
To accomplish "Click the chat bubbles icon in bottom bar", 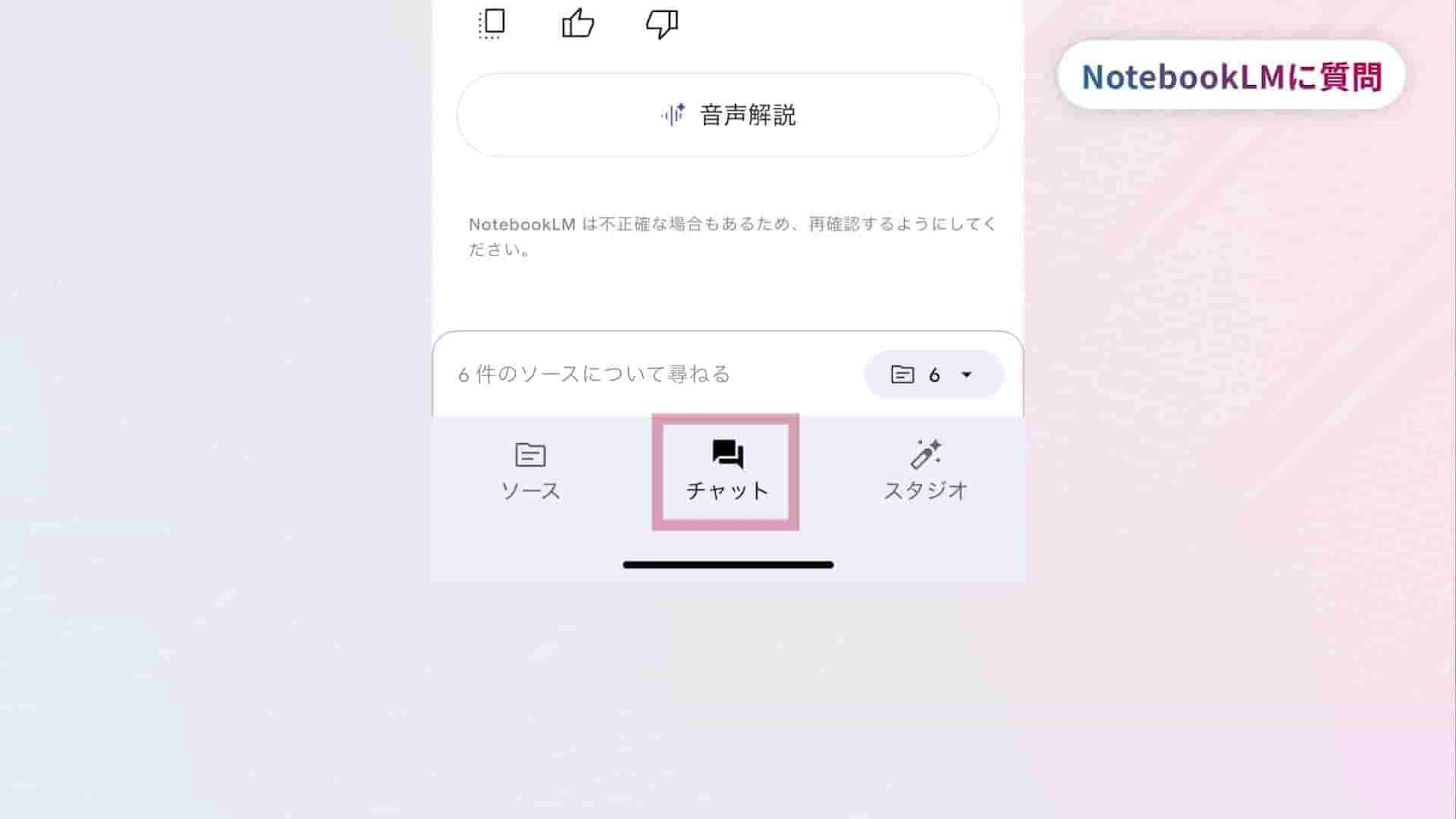I will [x=728, y=455].
